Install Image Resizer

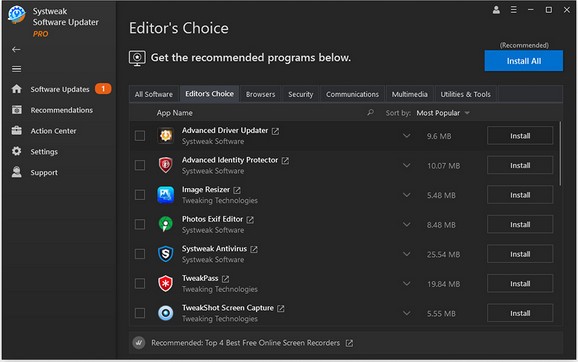520,195
